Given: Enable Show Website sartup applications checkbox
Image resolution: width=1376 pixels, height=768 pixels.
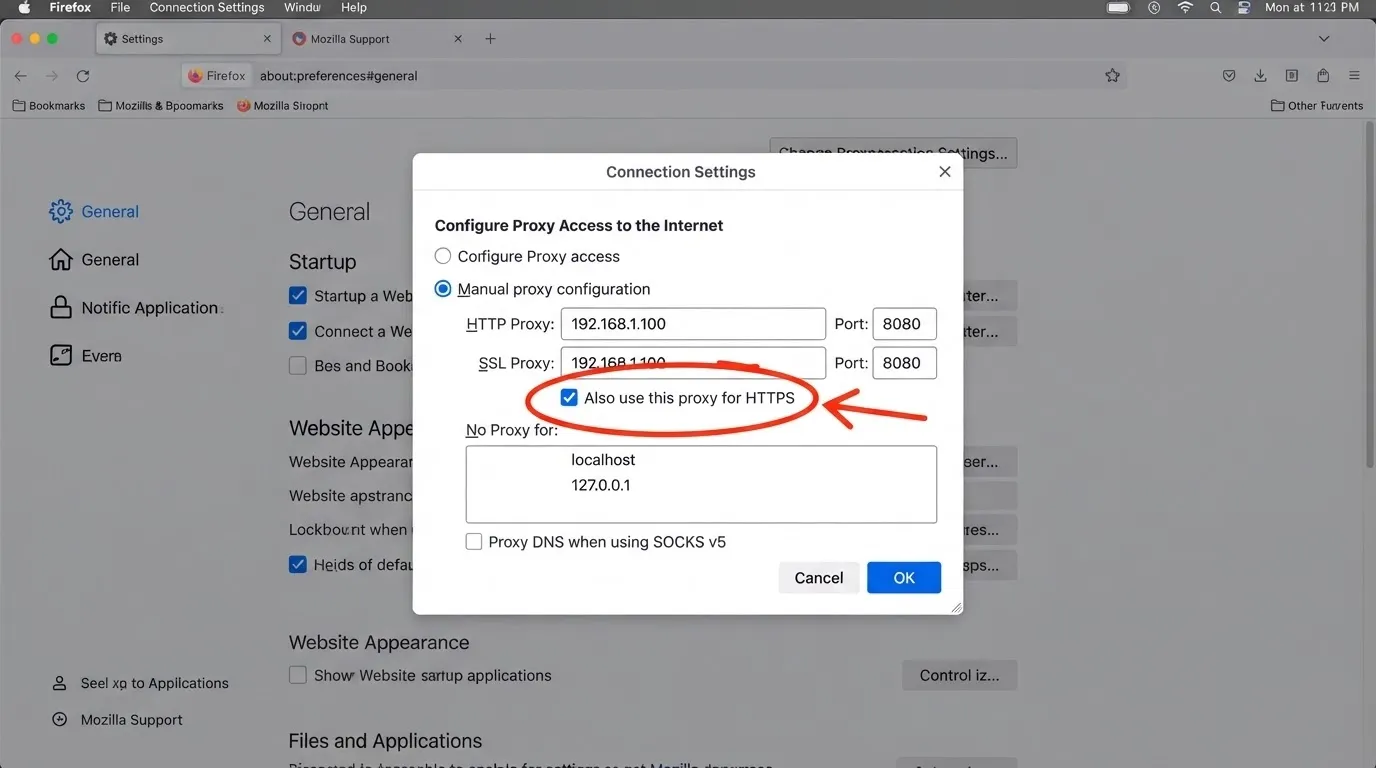Looking at the screenshot, I should (x=297, y=675).
